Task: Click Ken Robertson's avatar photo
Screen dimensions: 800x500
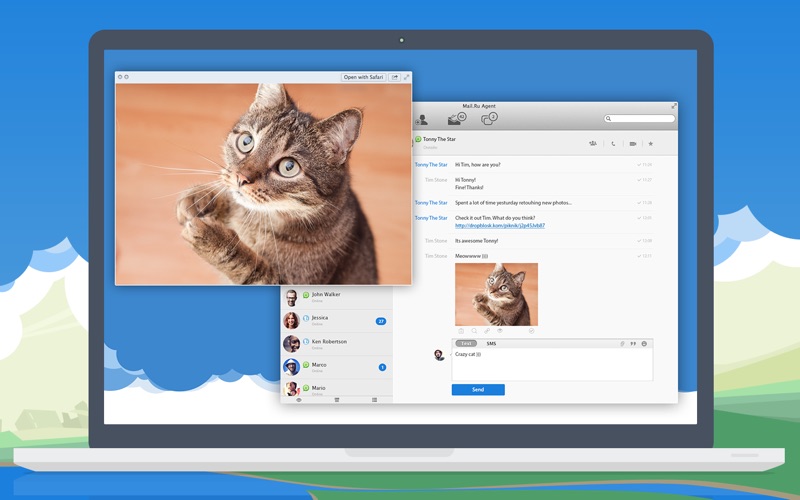Action: 291,344
